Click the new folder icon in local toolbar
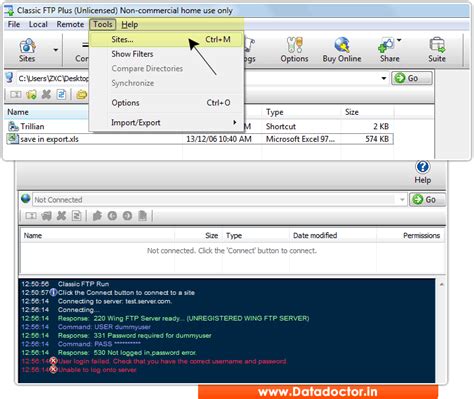Screen dimensions: 474x399 coord(31,95)
